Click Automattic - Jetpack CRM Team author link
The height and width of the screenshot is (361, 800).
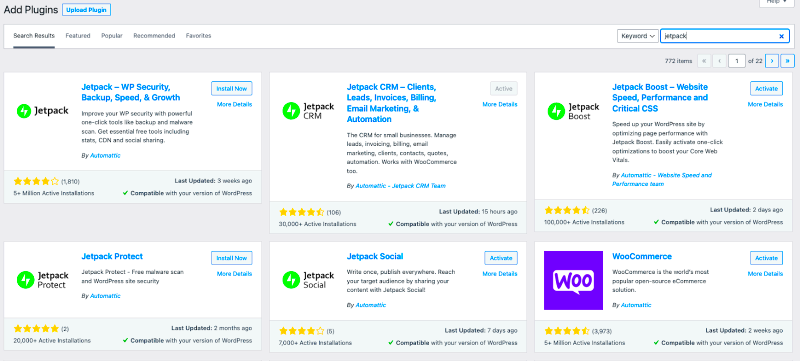point(401,186)
